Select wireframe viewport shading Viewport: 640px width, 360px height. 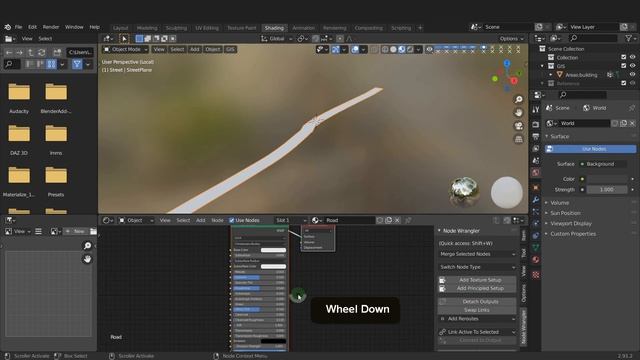point(385,49)
